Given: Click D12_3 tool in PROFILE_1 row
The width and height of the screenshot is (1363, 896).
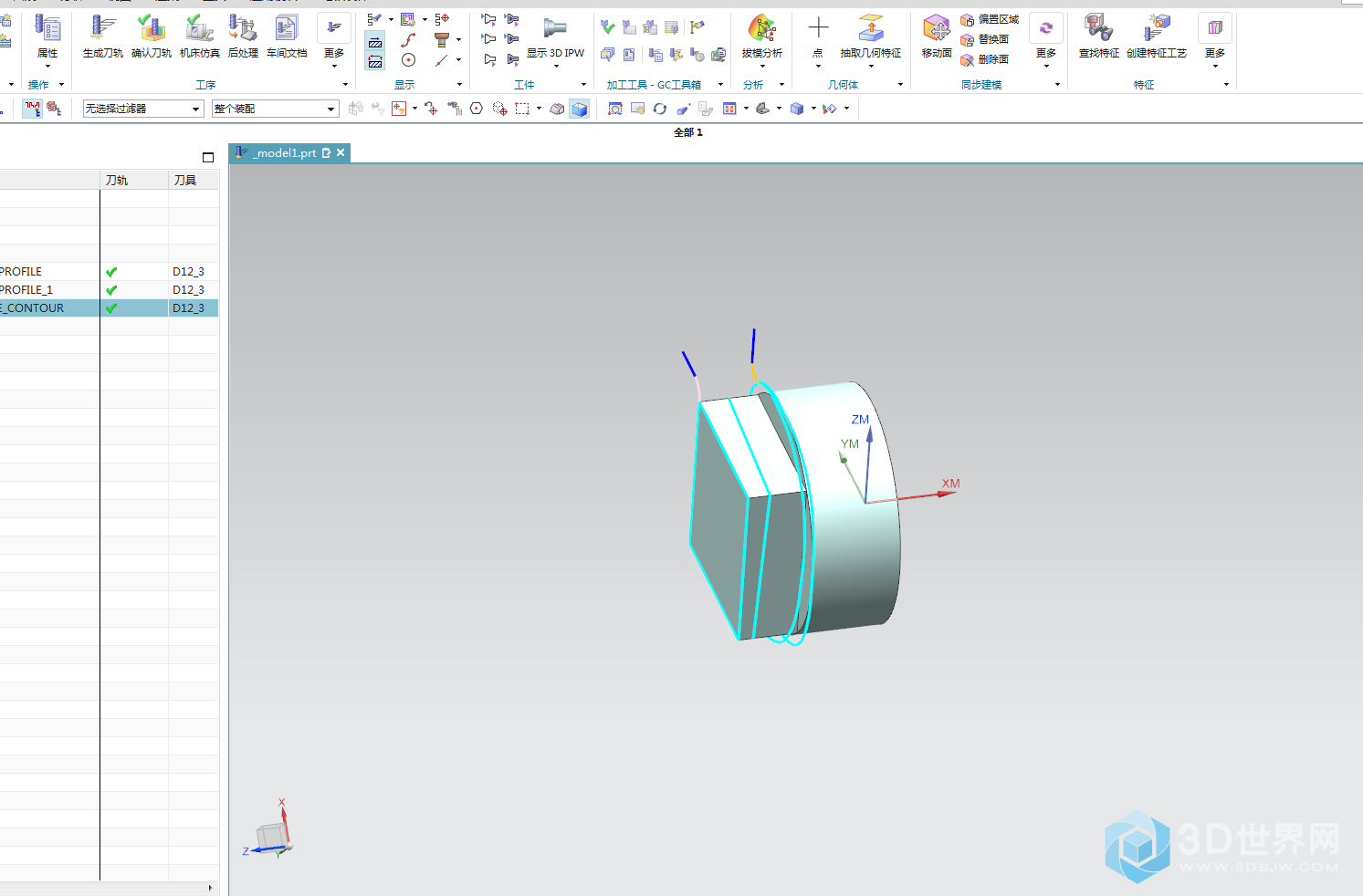Looking at the screenshot, I should click(x=188, y=290).
